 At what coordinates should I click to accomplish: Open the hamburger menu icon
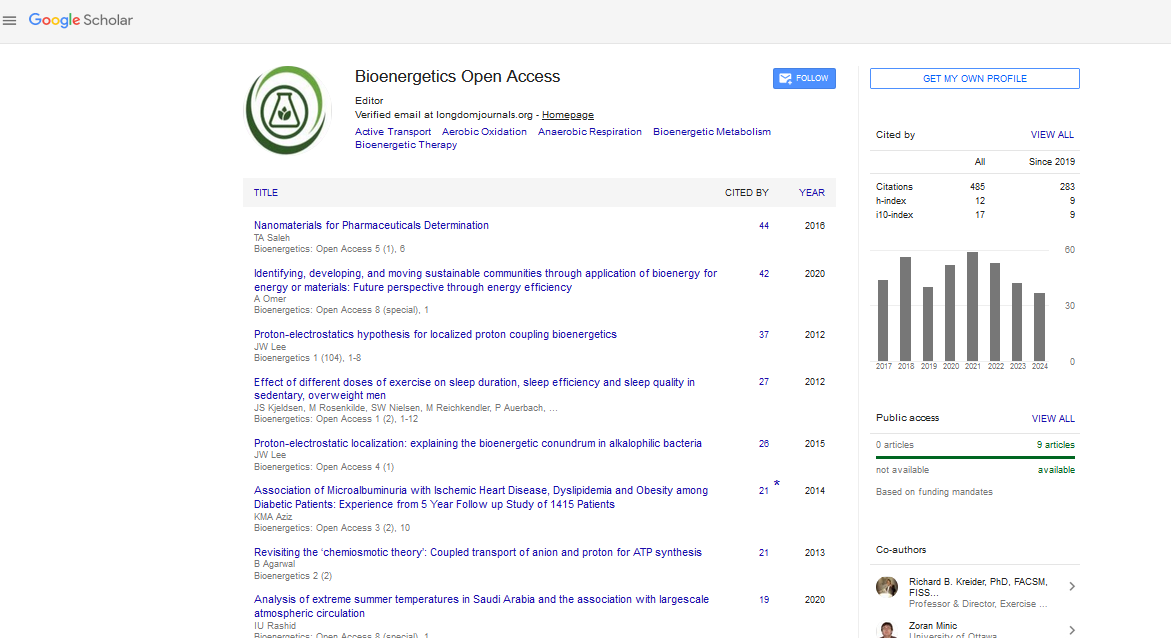[10, 21]
